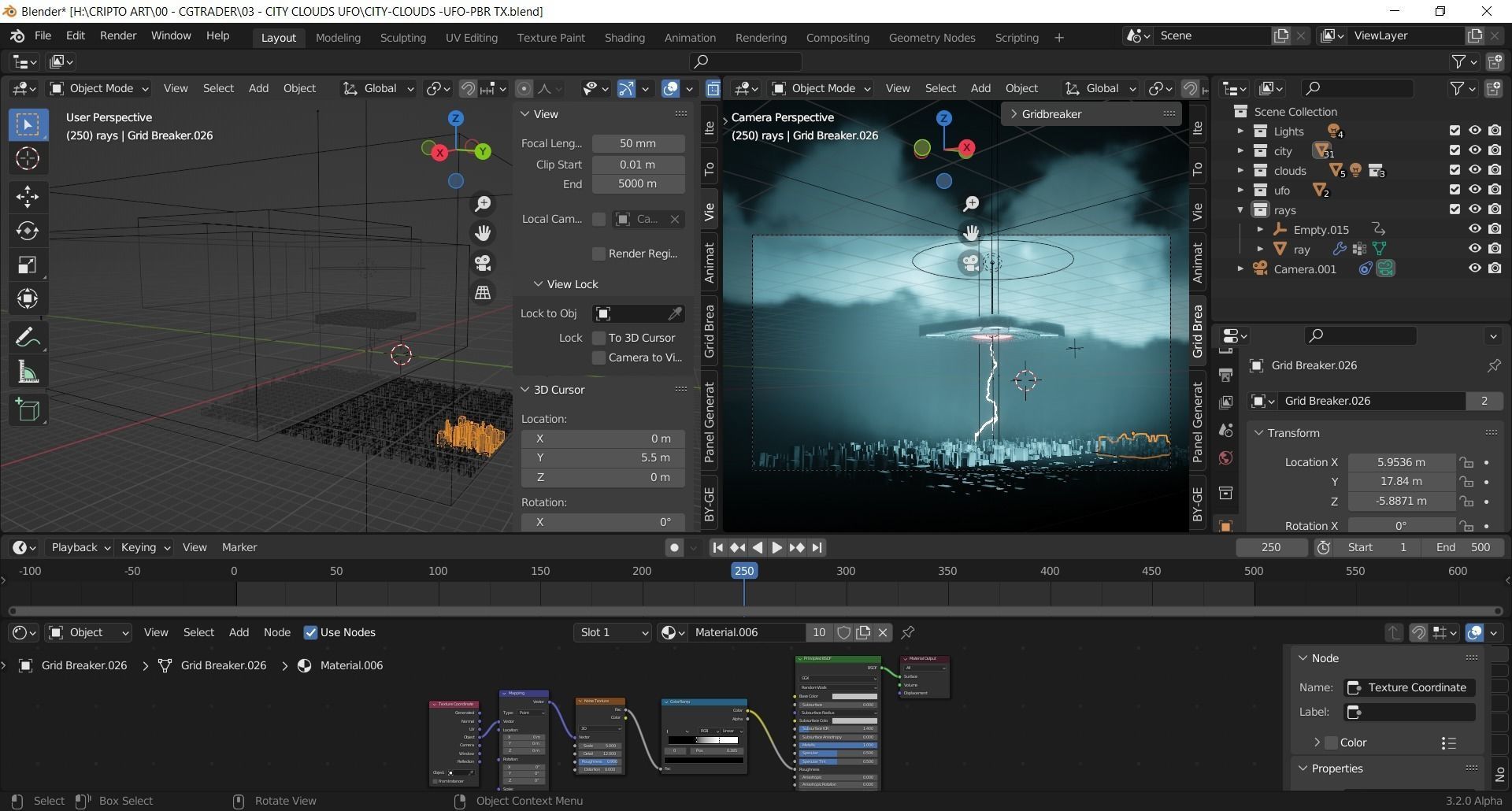Pin the node editor material
The width and height of the screenshot is (1512, 811).
(908, 632)
